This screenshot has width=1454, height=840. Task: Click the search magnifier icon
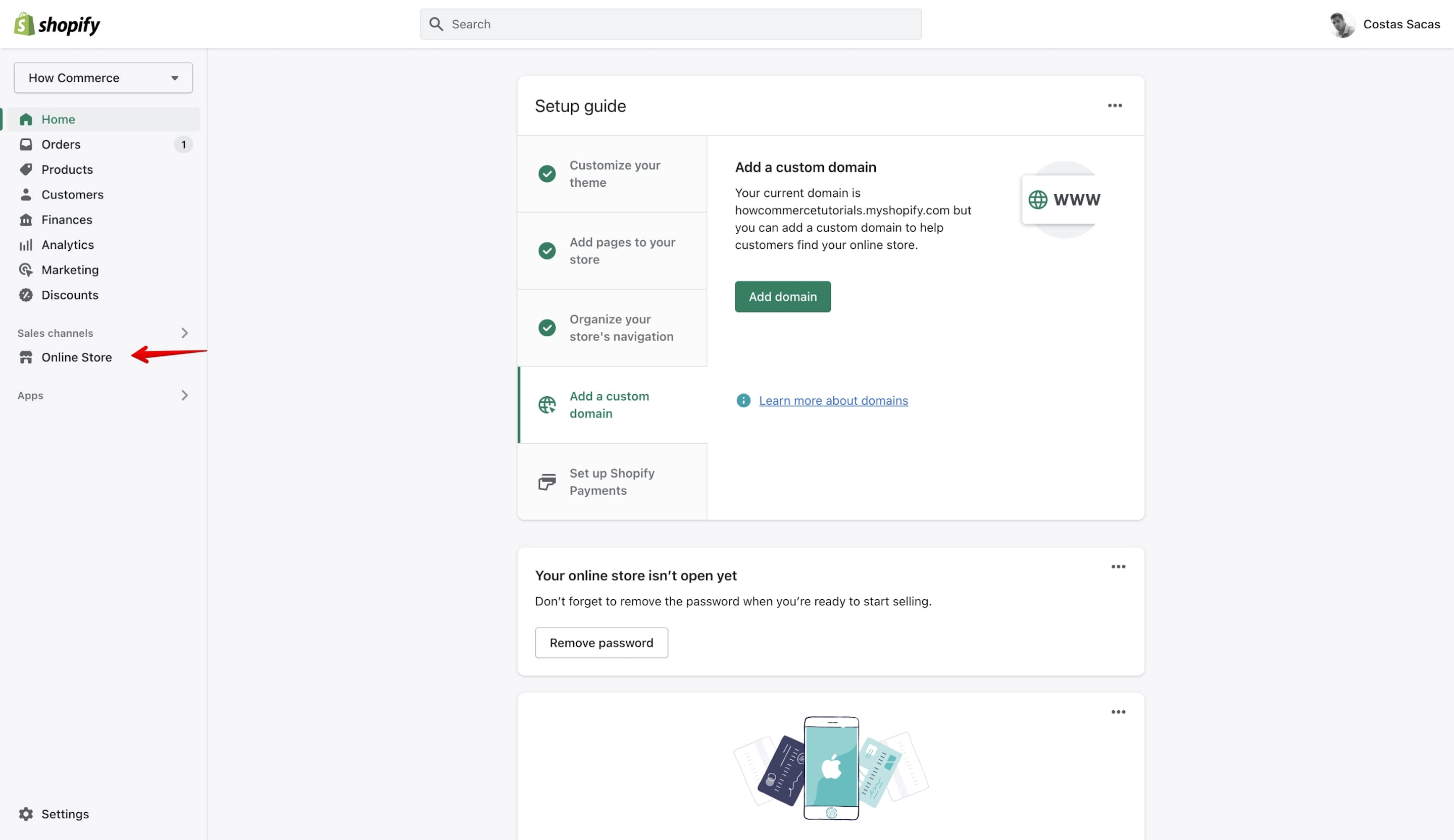click(436, 24)
